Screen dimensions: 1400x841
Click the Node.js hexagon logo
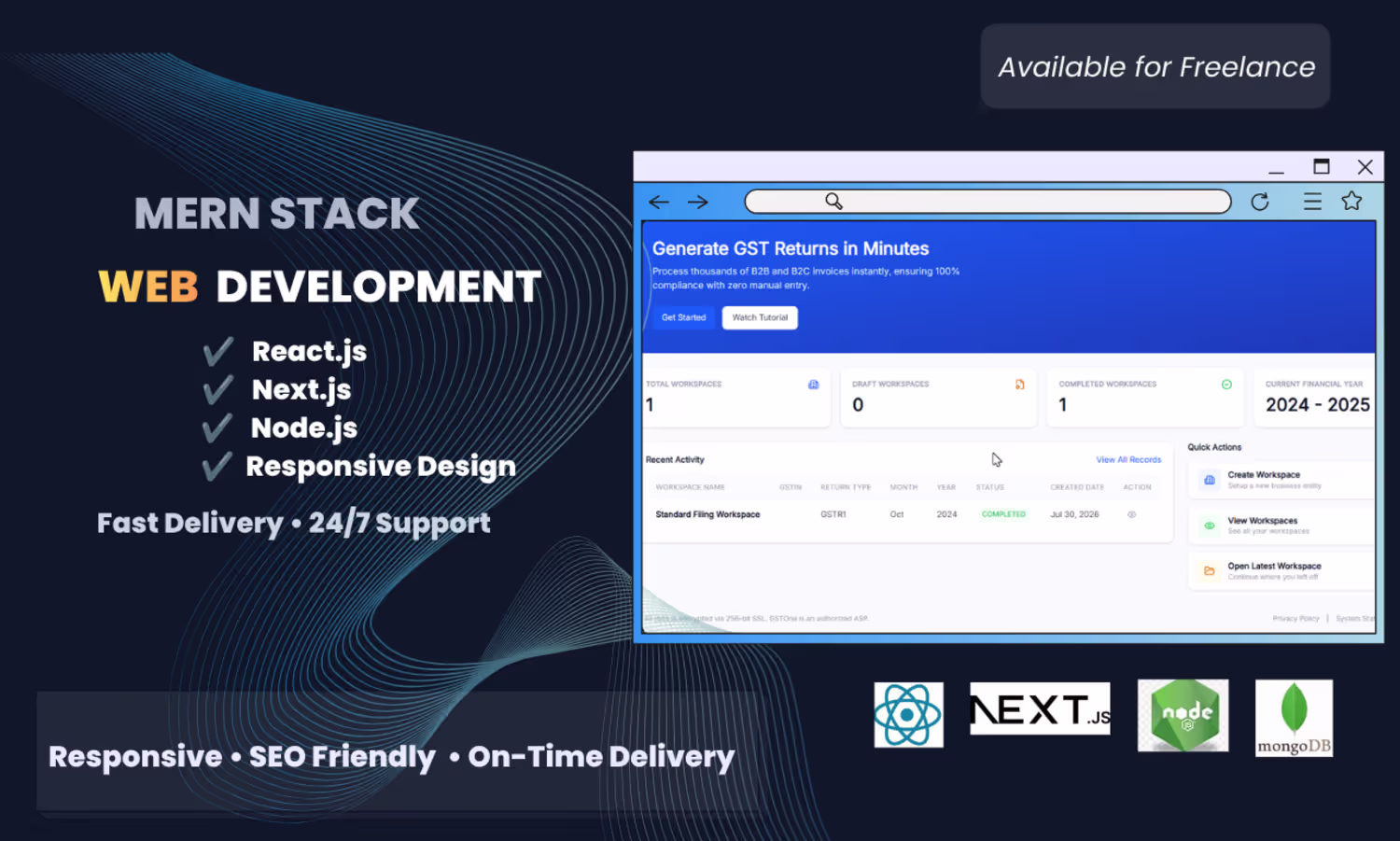[x=1183, y=715]
